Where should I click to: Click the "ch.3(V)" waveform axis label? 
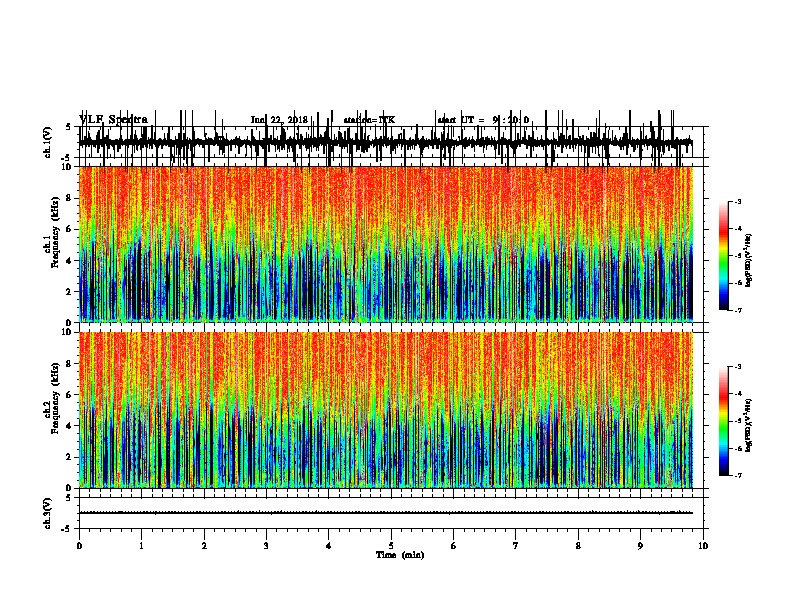(x=48, y=514)
